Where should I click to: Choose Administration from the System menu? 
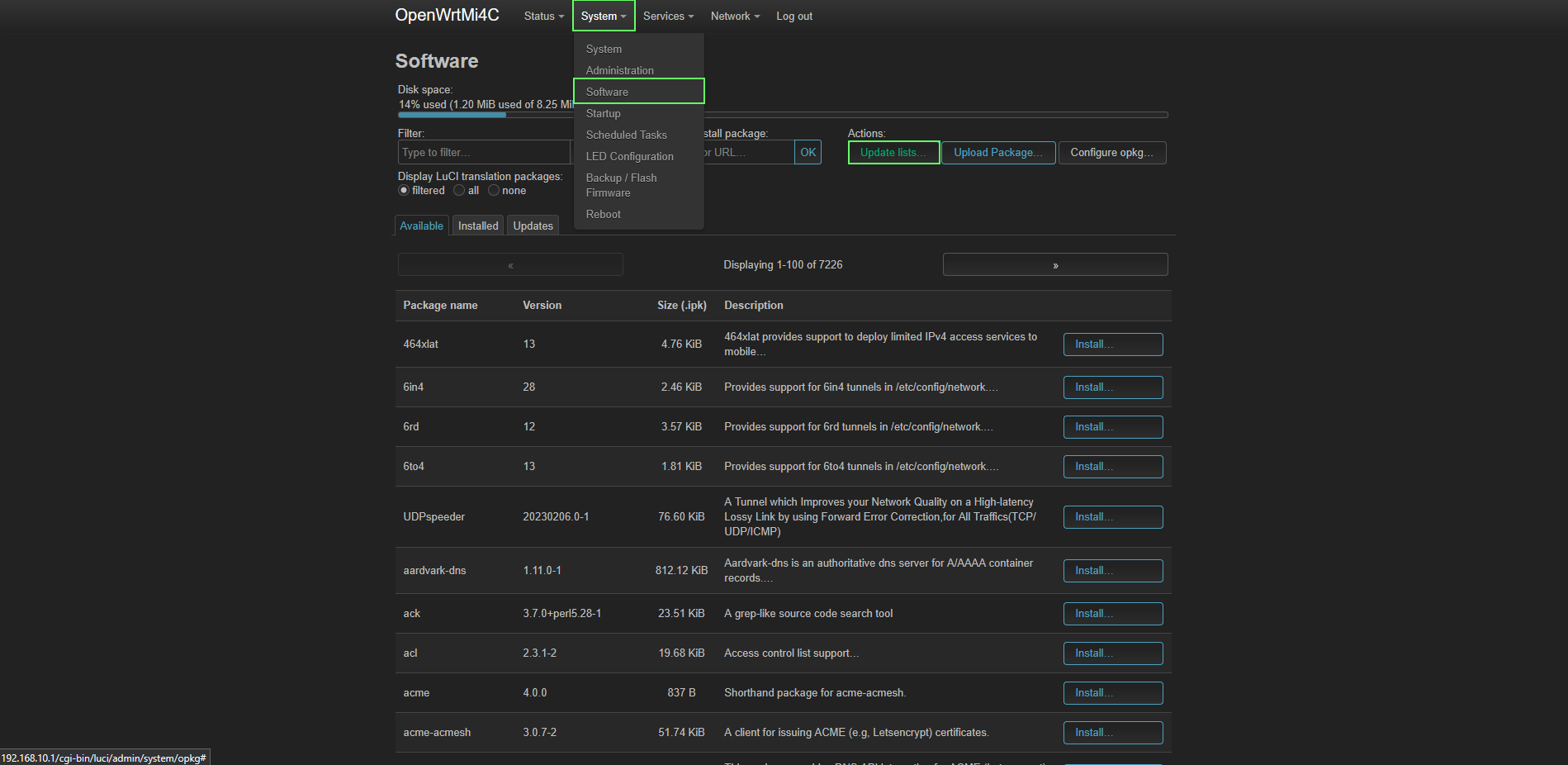(638, 70)
